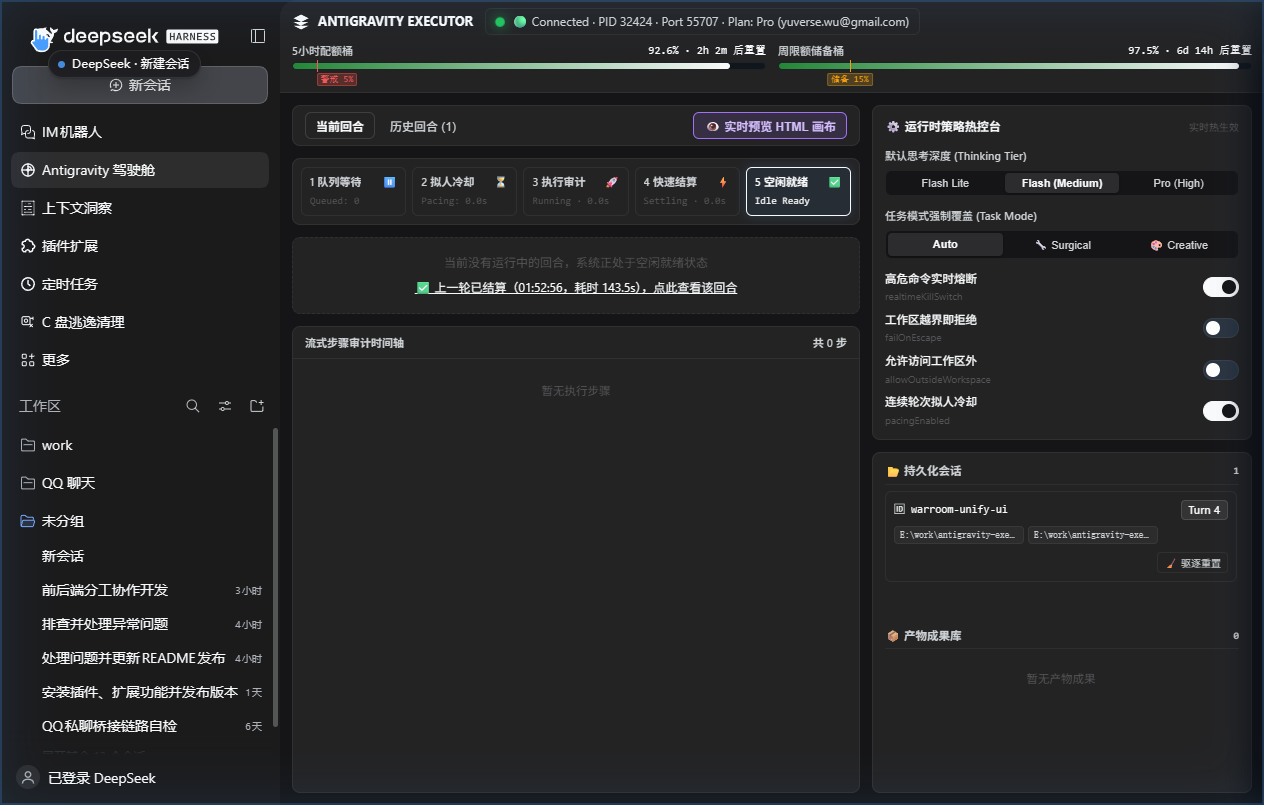Select stage 2 拟人冷却 card
Screen dimensions: 1264x805
pos(464,191)
